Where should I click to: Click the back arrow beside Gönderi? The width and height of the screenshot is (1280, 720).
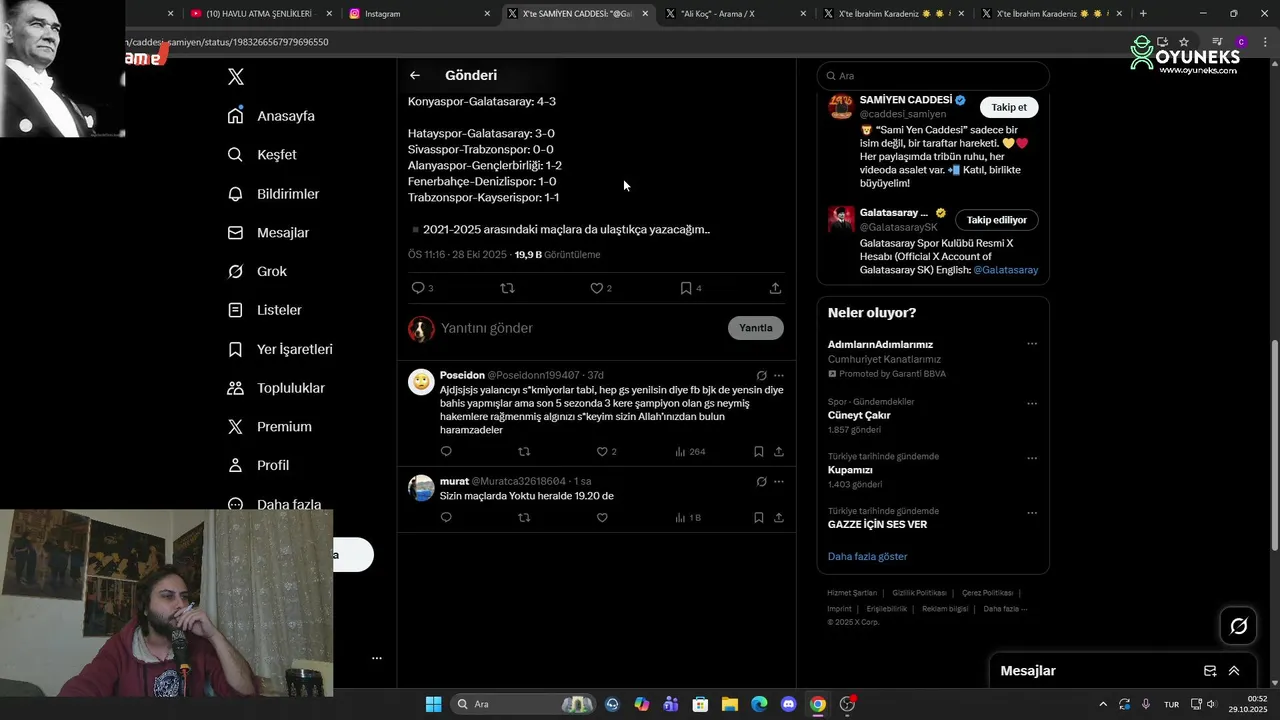[x=415, y=75]
